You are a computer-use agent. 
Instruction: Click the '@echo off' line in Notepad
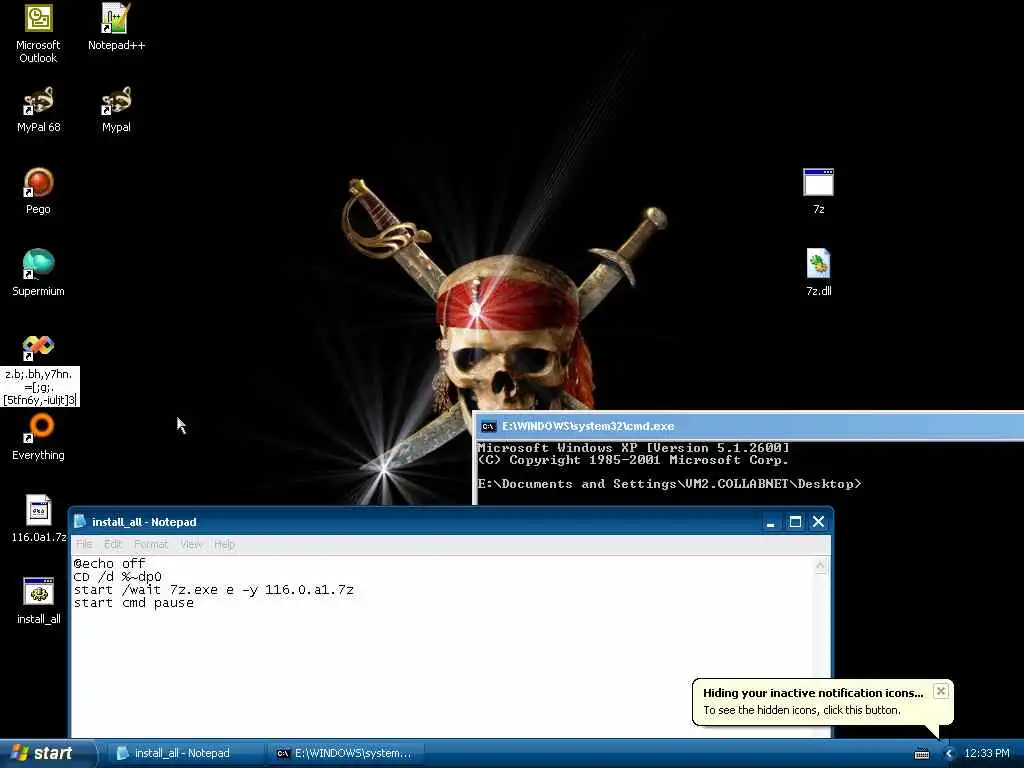click(x=109, y=563)
